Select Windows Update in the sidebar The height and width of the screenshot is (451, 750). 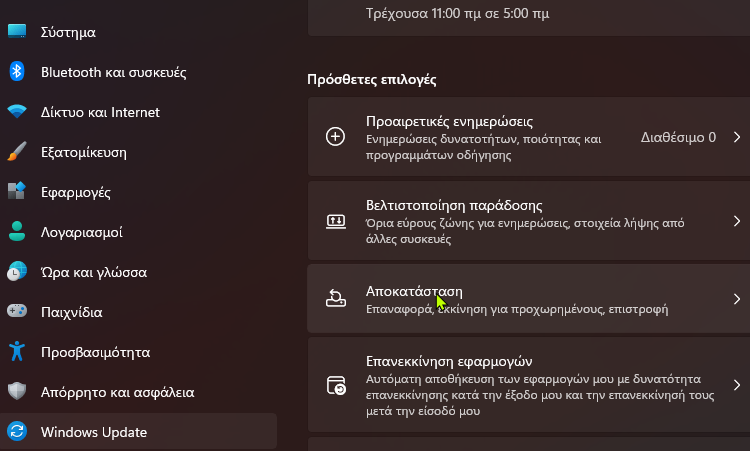click(139, 432)
